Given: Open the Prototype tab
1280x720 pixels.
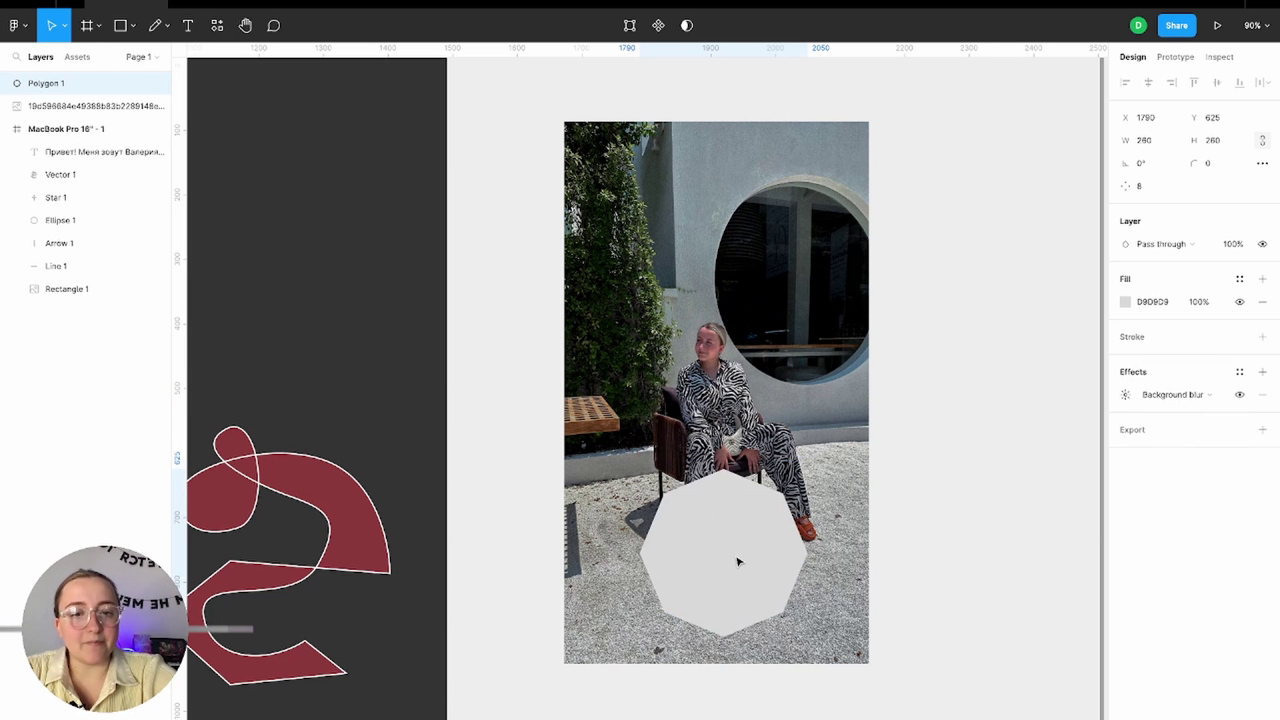Looking at the screenshot, I should pos(1175,57).
